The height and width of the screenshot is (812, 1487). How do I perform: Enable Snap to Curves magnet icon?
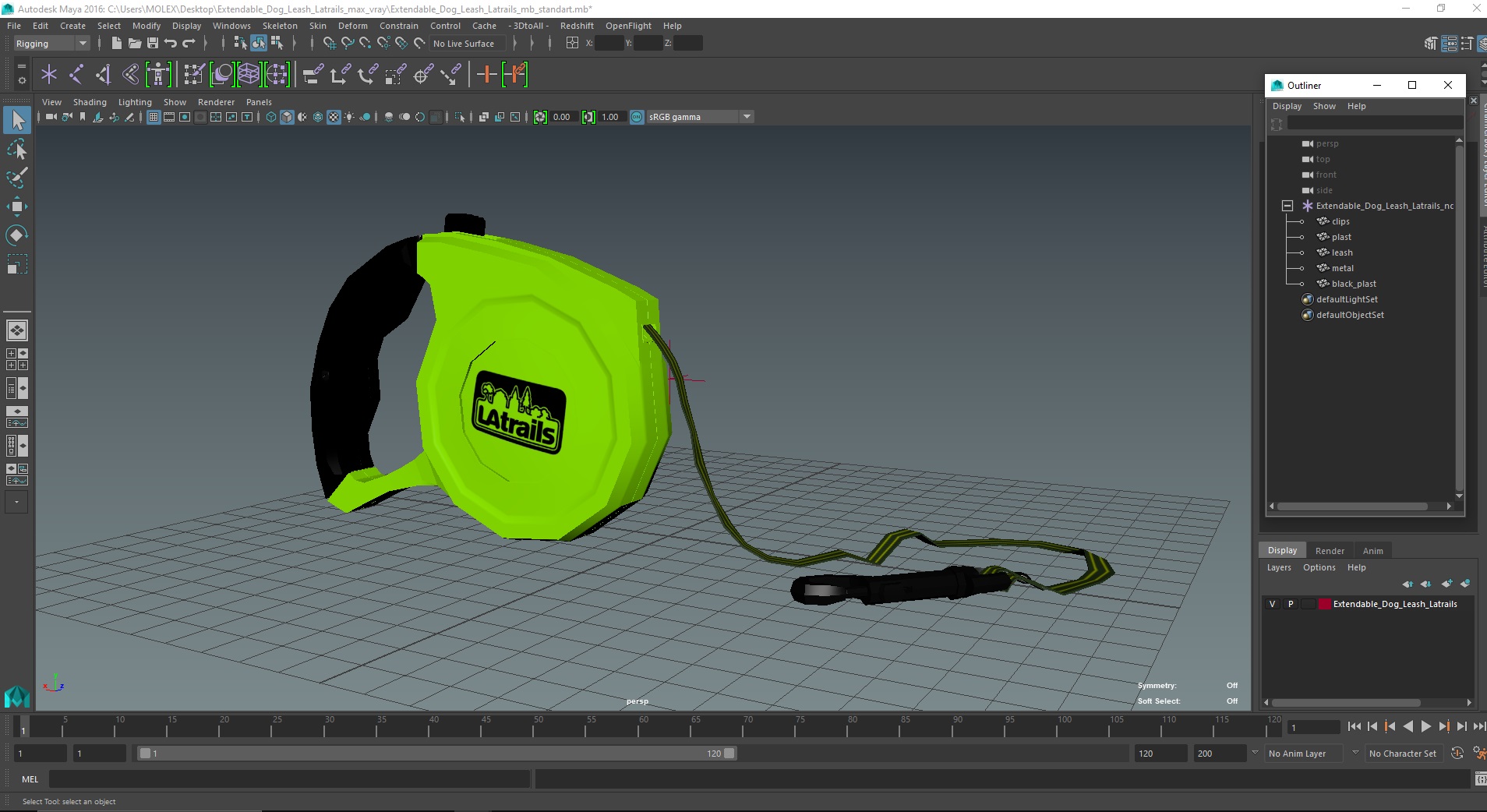[348, 44]
